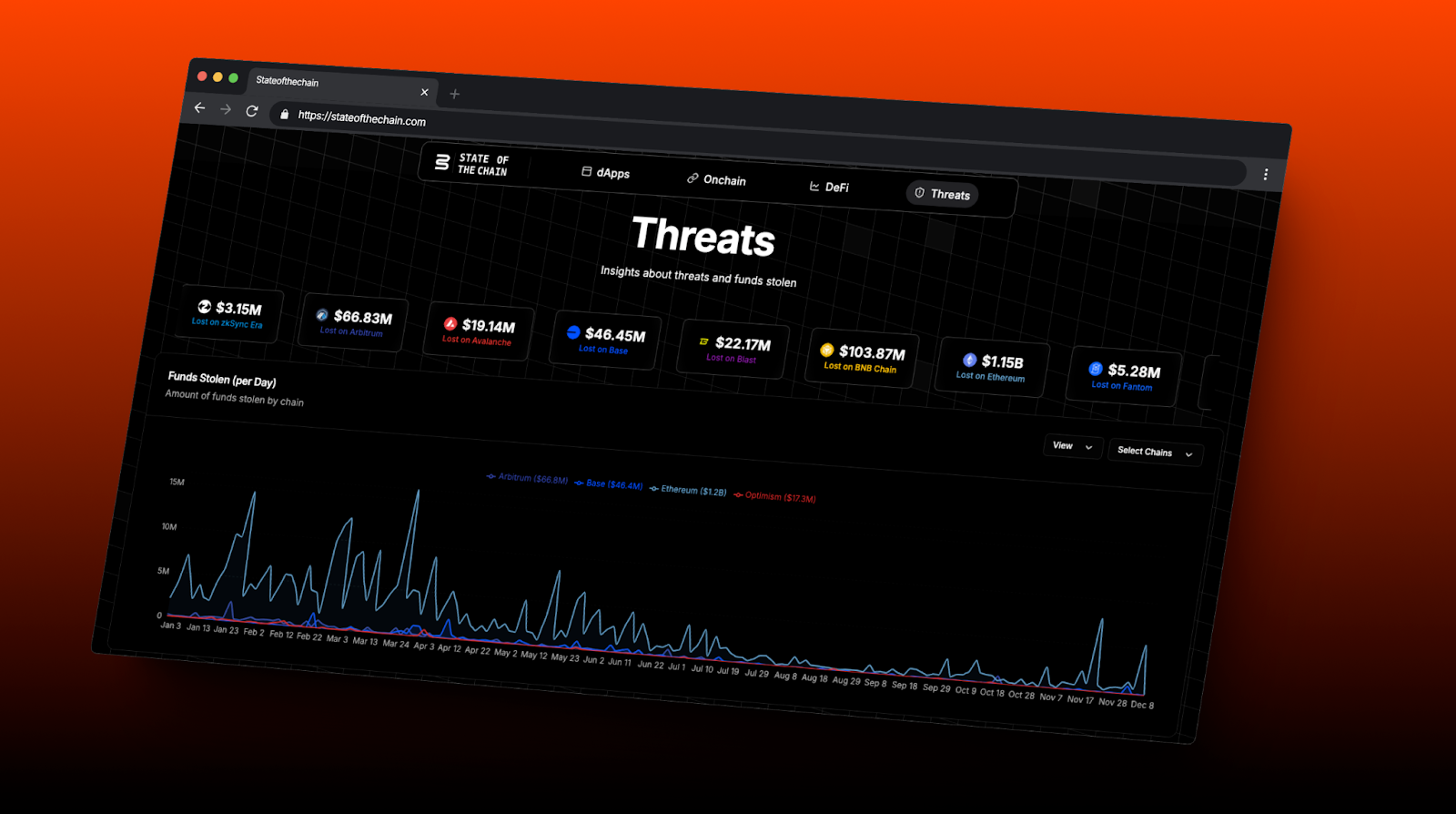
Task: Expand the View dropdown
Action: [1072, 446]
